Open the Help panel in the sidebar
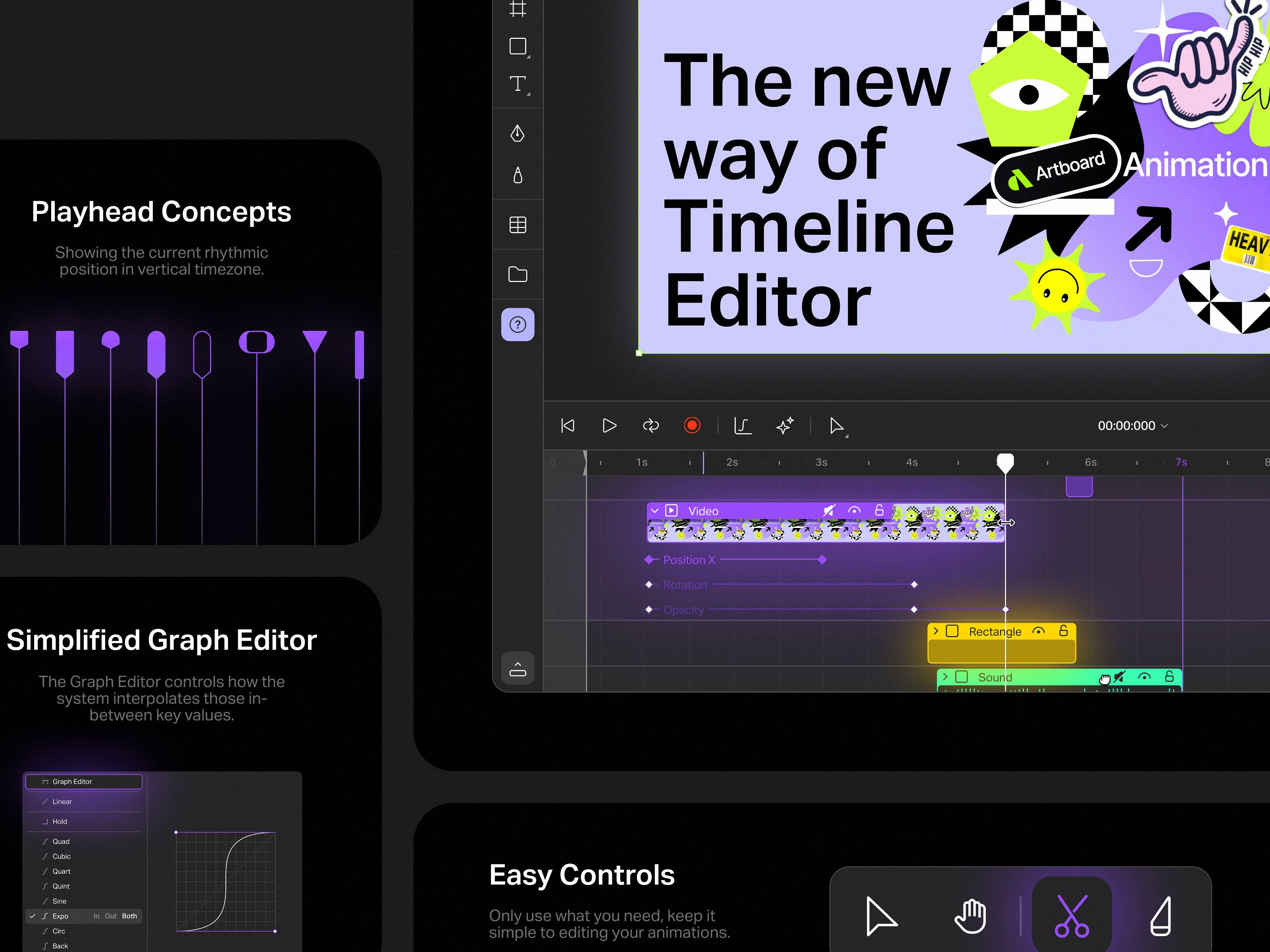Image resolution: width=1270 pixels, height=952 pixels. click(517, 325)
